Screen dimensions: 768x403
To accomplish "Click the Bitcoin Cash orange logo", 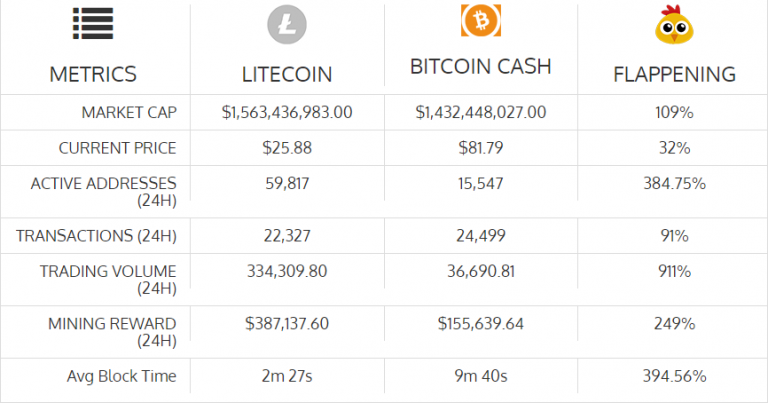I will click(x=481, y=21).
